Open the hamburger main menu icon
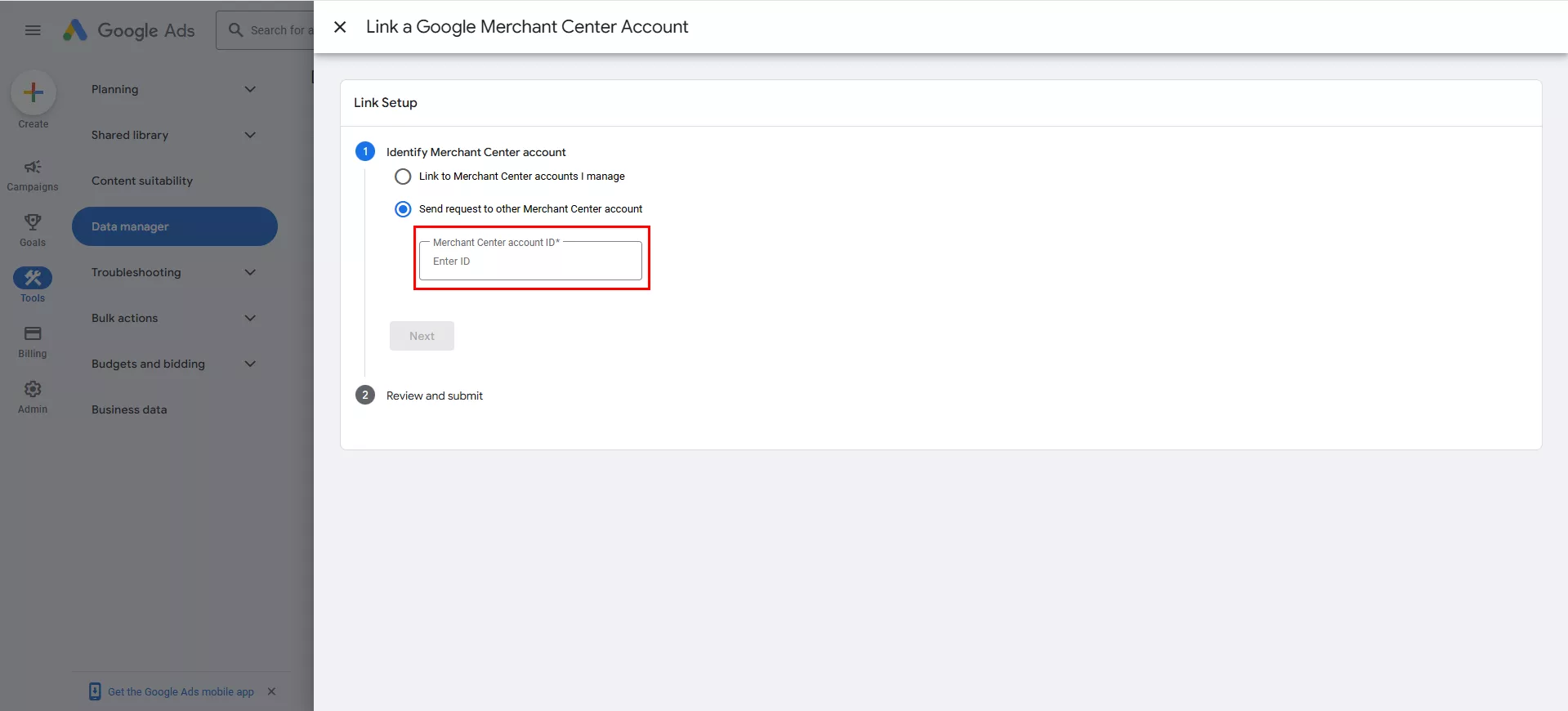The height and width of the screenshot is (711, 1568). (x=33, y=30)
